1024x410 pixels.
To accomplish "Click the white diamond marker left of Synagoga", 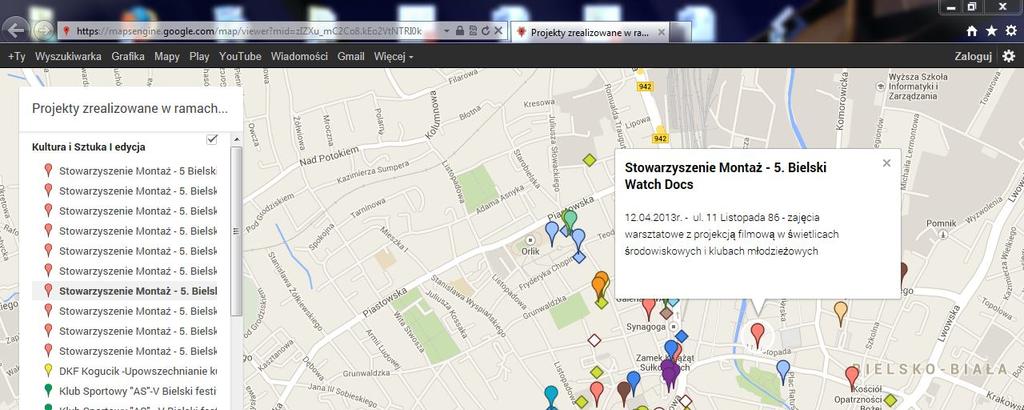I will point(594,340).
